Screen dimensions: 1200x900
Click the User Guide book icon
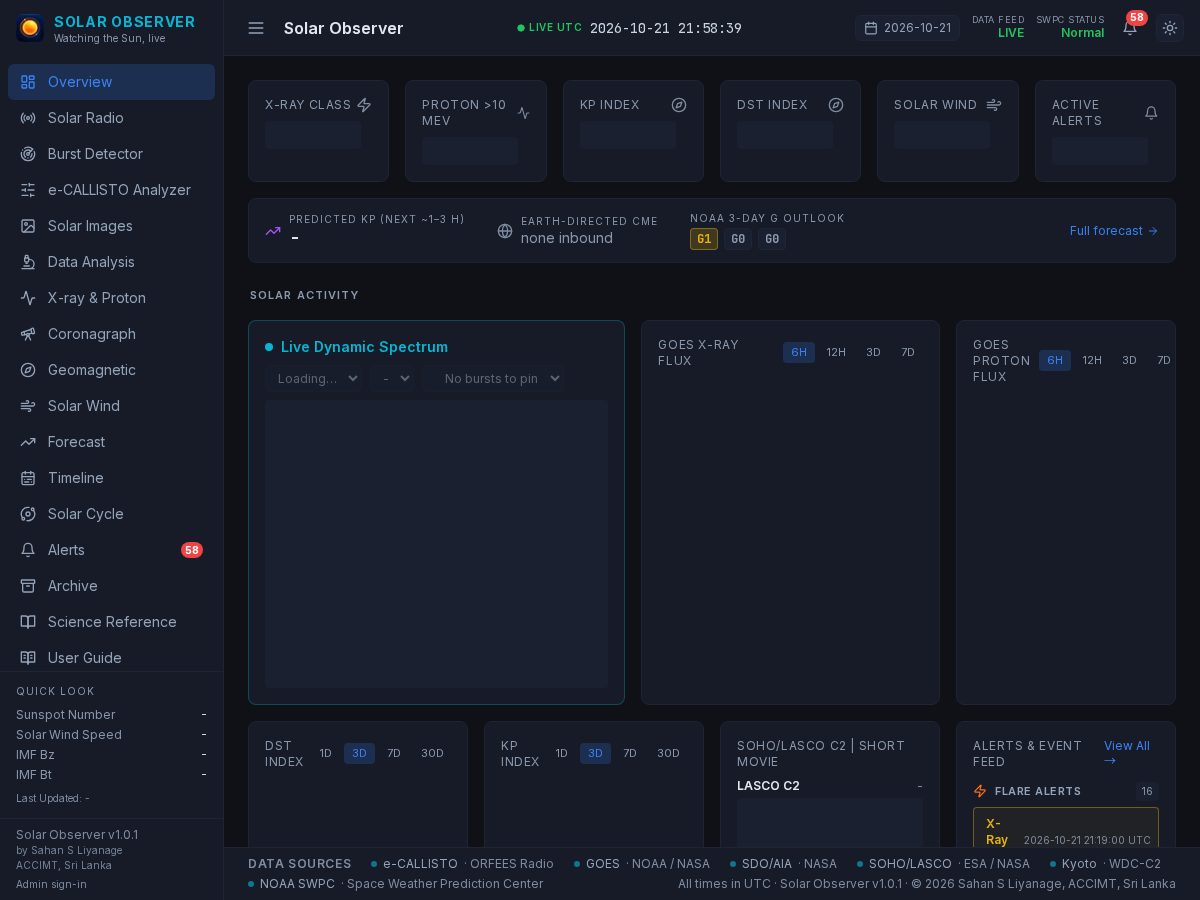point(28,658)
